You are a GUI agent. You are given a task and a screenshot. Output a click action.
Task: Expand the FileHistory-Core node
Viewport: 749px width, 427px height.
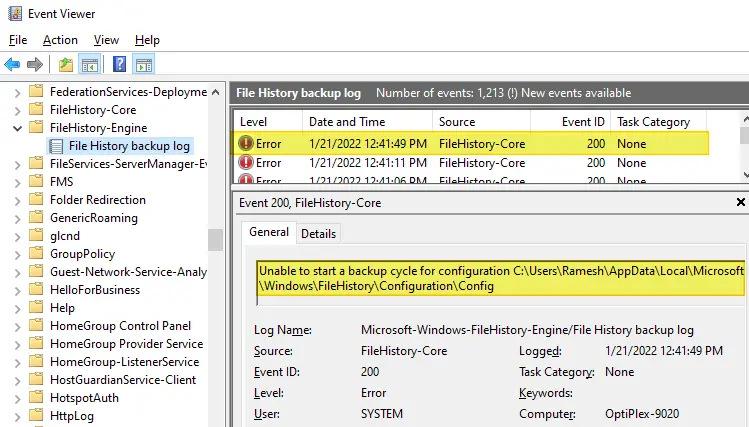pos(18,110)
